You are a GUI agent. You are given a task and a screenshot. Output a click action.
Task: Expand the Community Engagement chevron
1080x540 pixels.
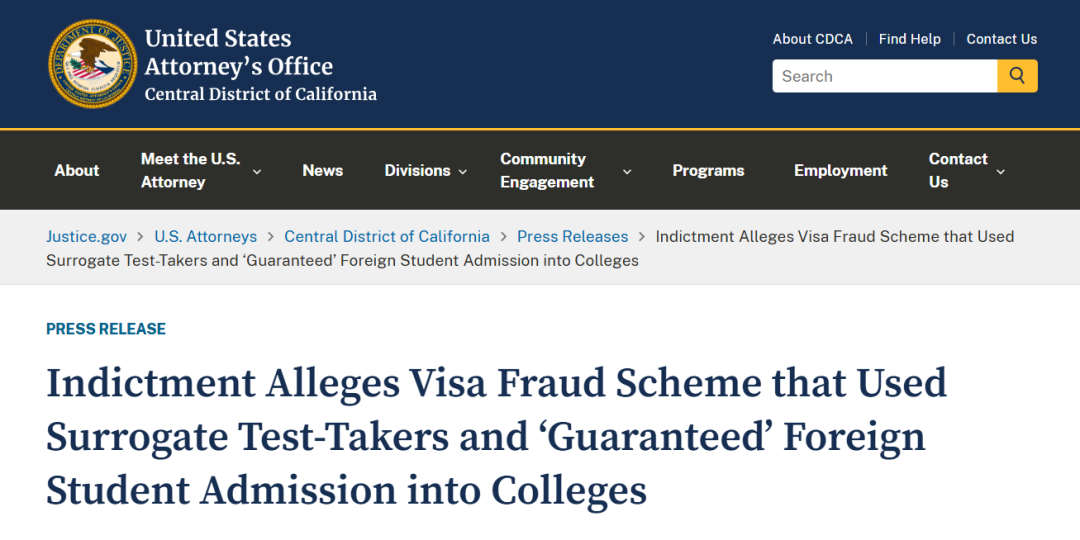coord(627,171)
